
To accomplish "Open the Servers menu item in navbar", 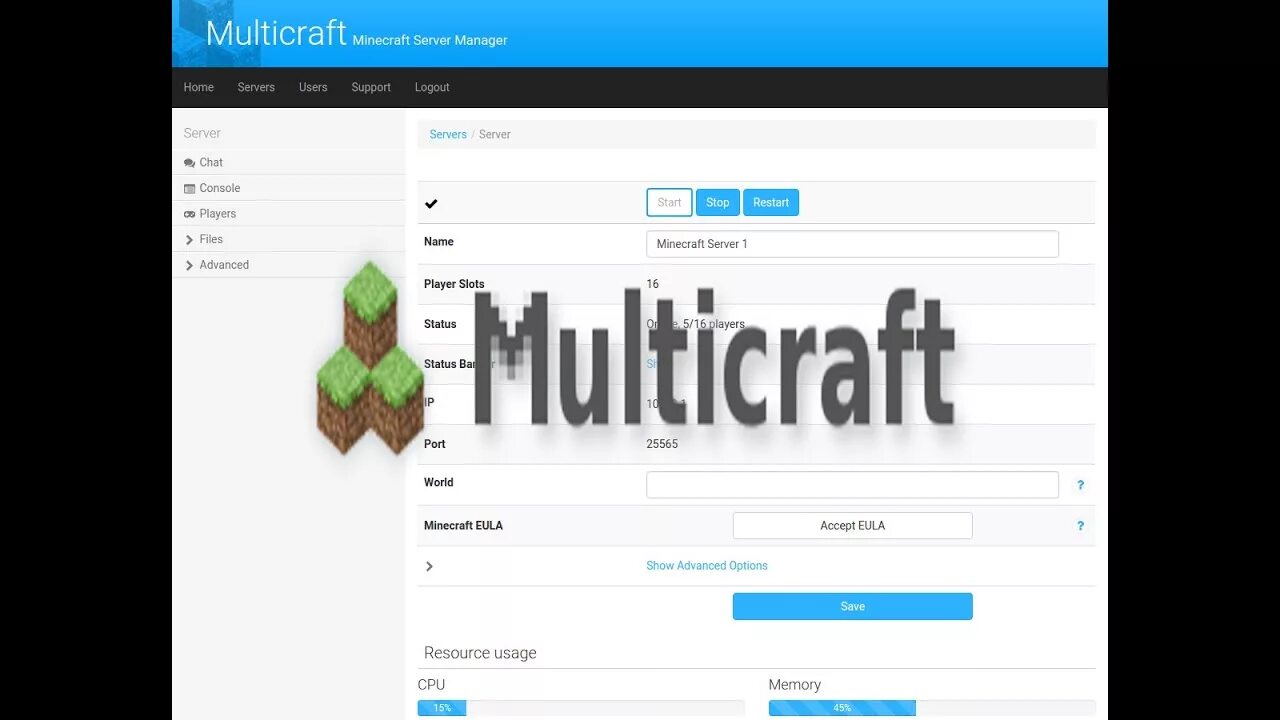I will (256, 87).
